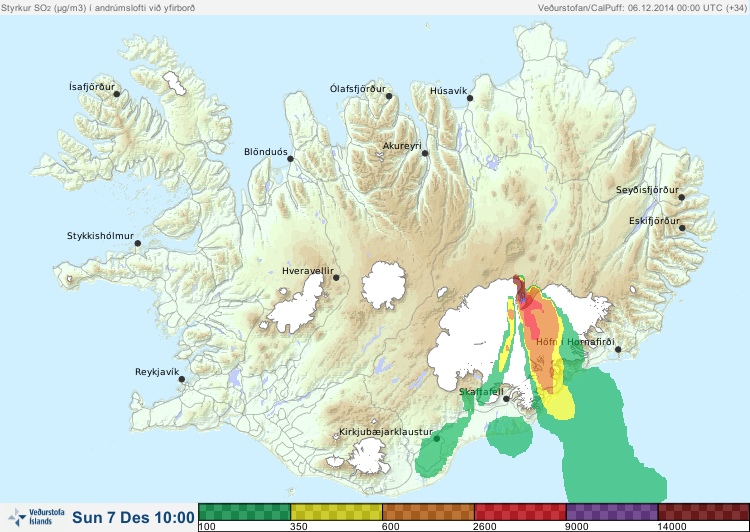Viewport: 750px width, 532px height.
Task: Click the Akureyri label
Action: [402, 146]
